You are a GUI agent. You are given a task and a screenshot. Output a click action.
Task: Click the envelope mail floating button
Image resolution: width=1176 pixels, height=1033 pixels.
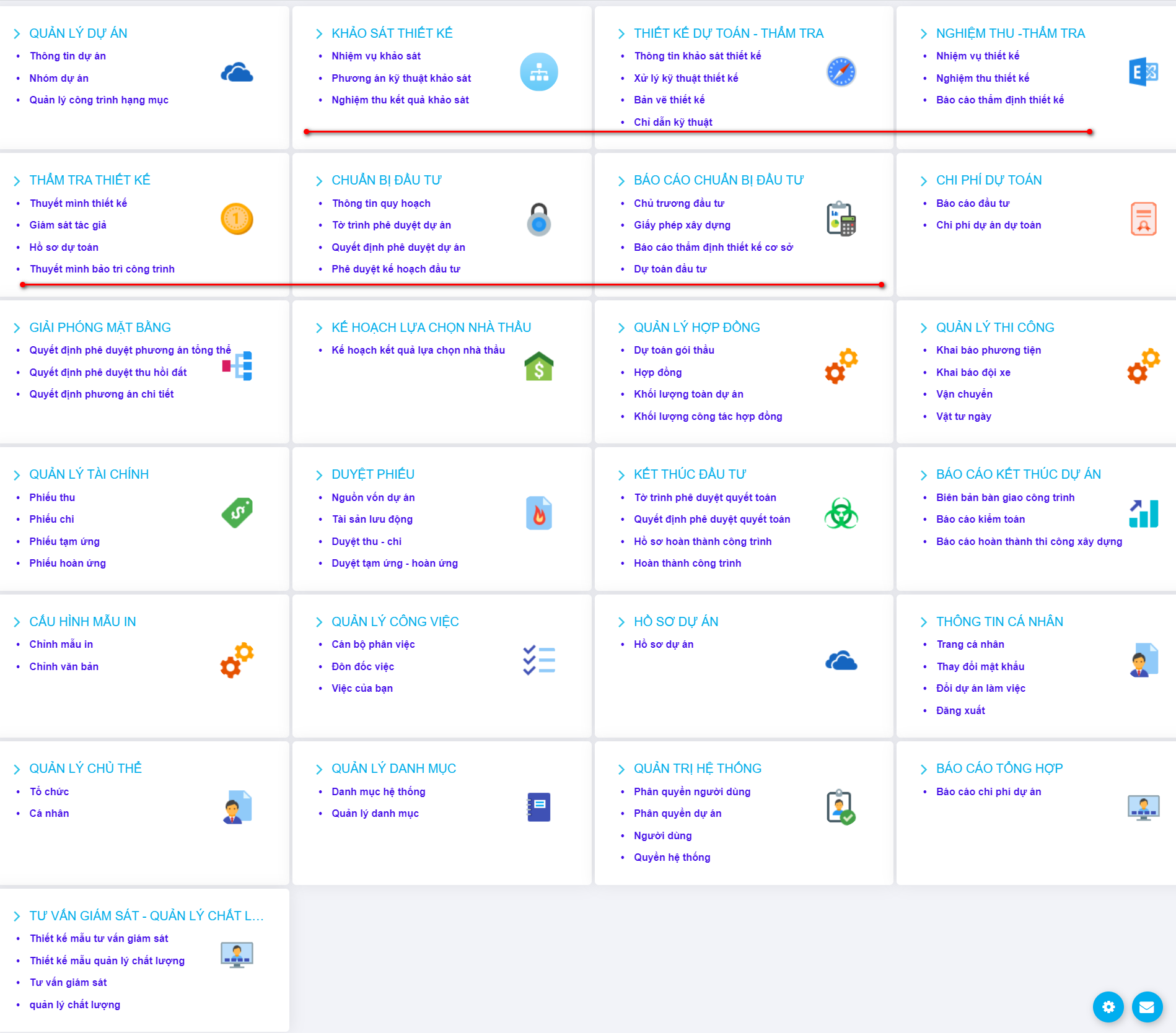click(x=1147, y=1006)
